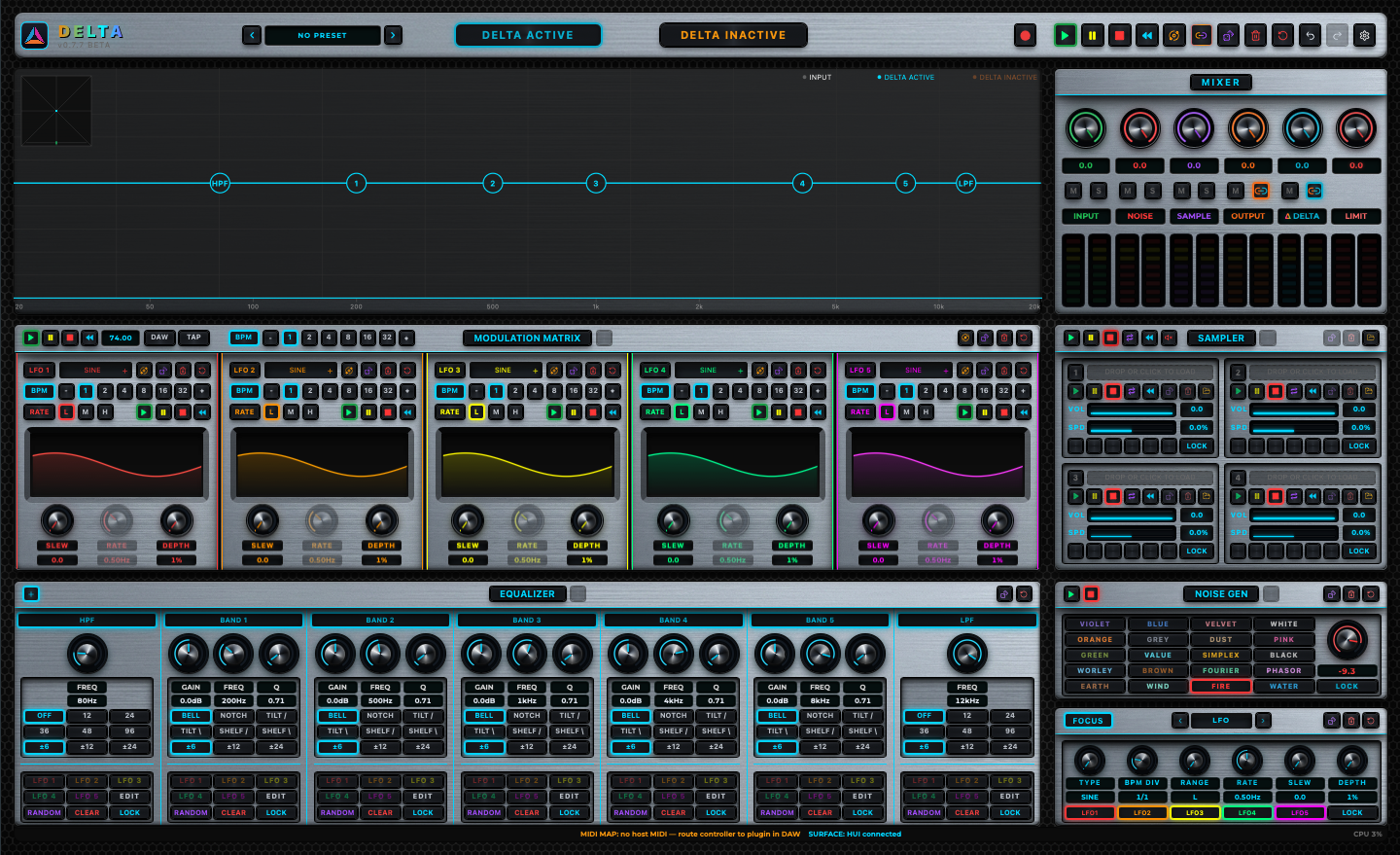This screenshot has height=855, width=1400.
Task: Switch to DELTA ACTIVE
Action: pyautogui.click(x=528, y=35)
